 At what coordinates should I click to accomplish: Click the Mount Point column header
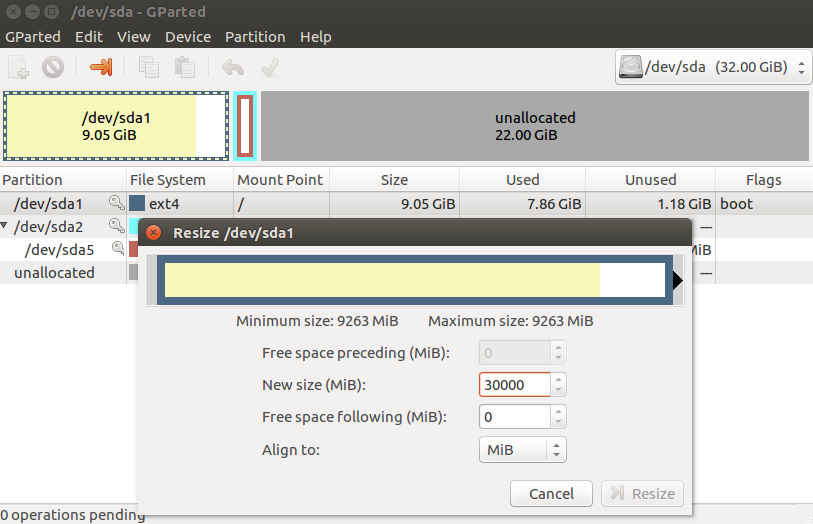[281, 180]
